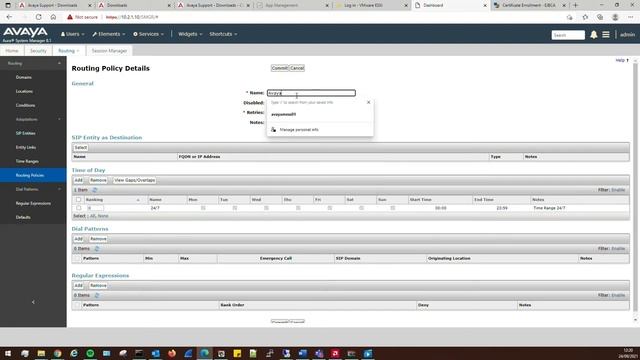Open the browser favorites star icon
Screen dimensions: 640x360
pyautogui.click(x=585, y=17)
